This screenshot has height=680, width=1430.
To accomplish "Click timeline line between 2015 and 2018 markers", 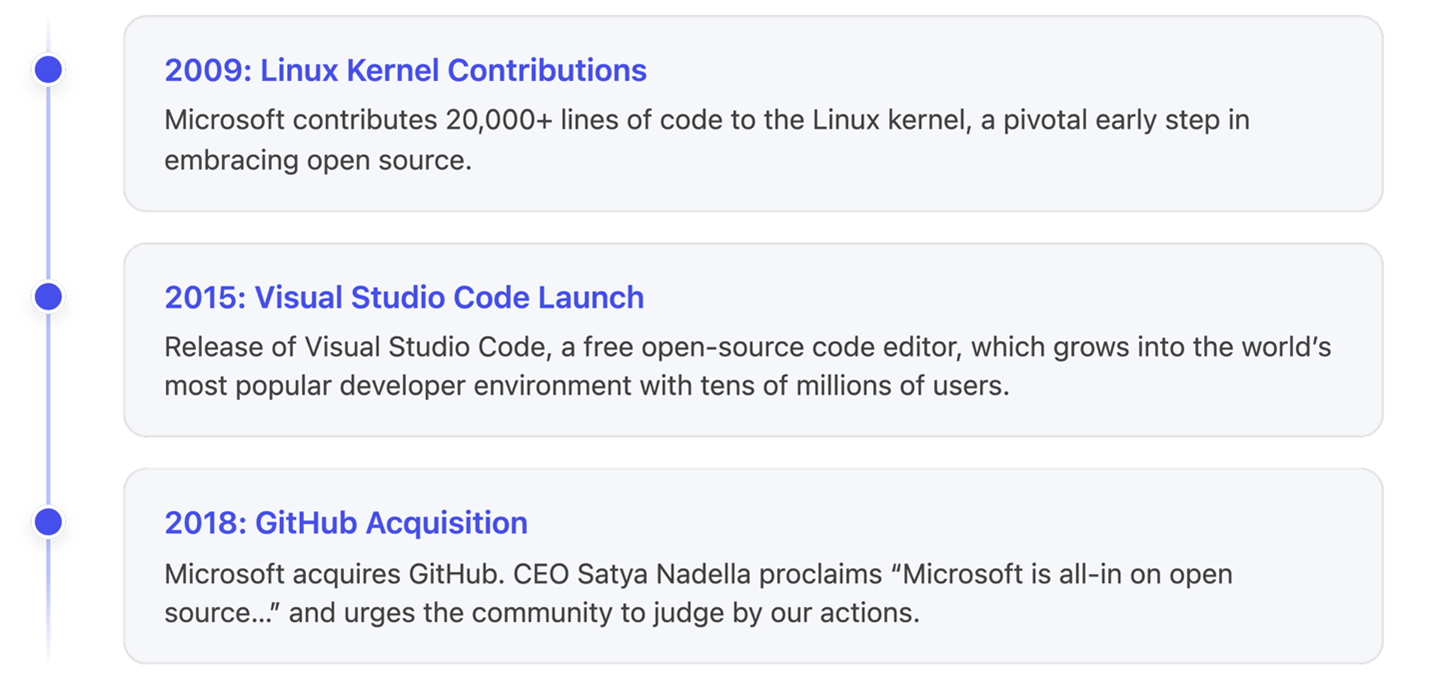I will pos(48,409).
